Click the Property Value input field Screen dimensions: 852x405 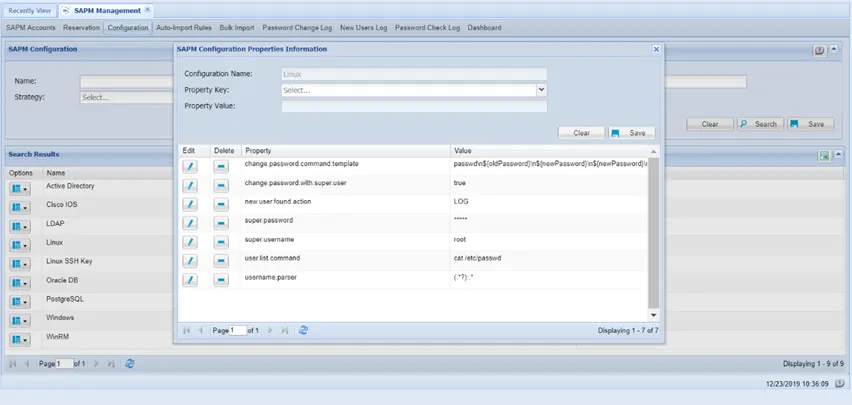[414, 106]
